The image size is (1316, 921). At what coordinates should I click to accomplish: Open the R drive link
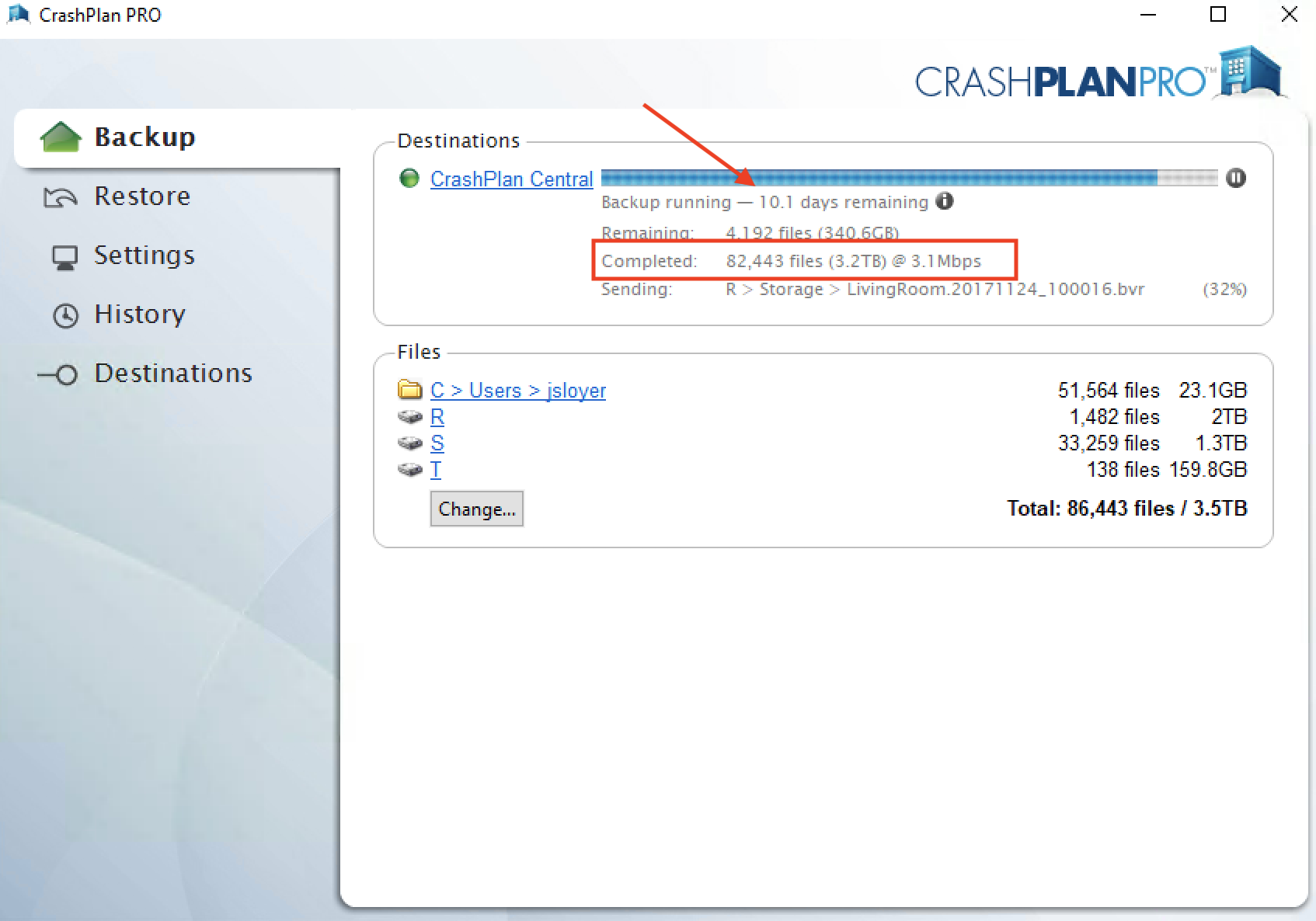tap(437, 417)
